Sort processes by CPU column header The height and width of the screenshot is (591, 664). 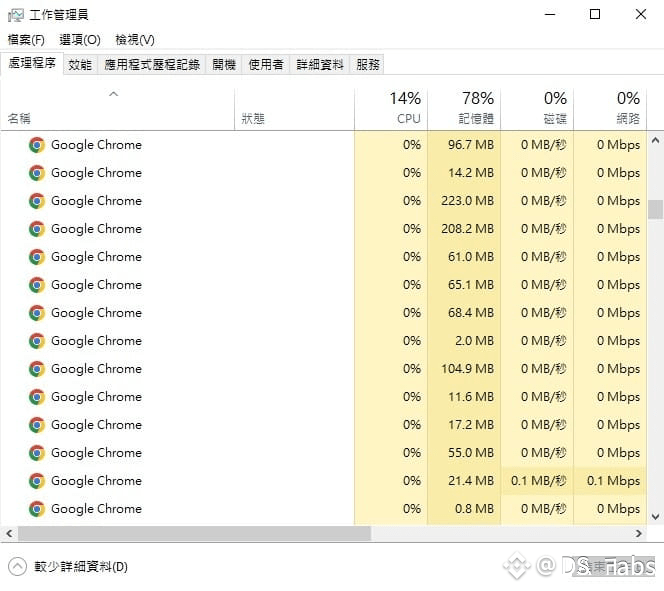pyautogui.click(x=391, y=109)
